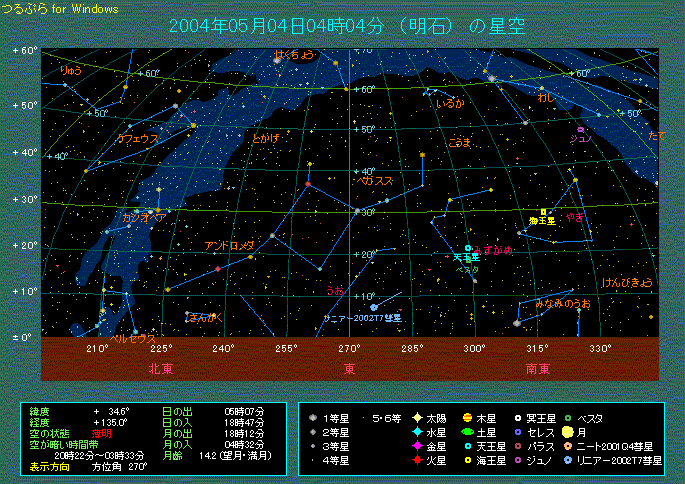Click the 270° azimuth tick label
This screenshot has width=685, height=484.
tap(349, 348)
